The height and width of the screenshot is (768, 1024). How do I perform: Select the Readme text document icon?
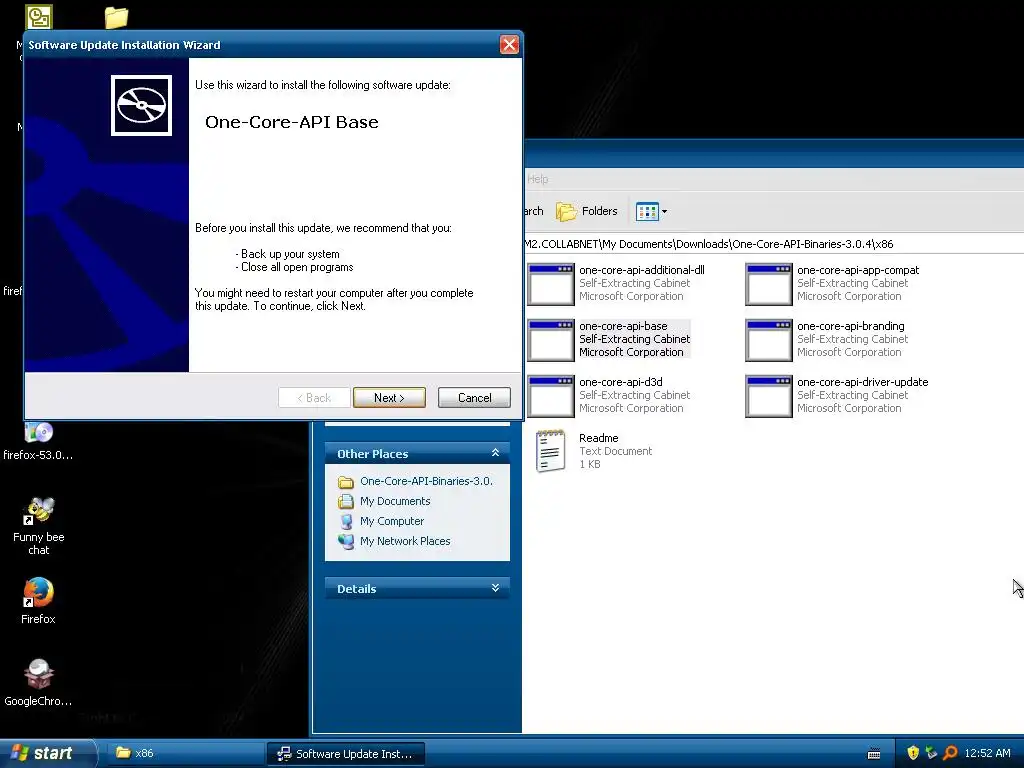pyautogui.click(x=551, y=451)
